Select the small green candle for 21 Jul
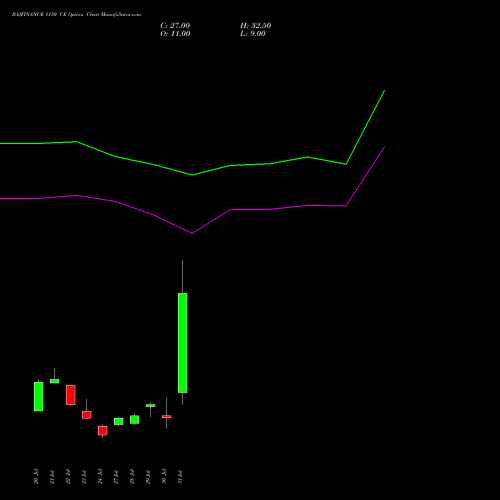The image size is (500, 500). point(55,381)
